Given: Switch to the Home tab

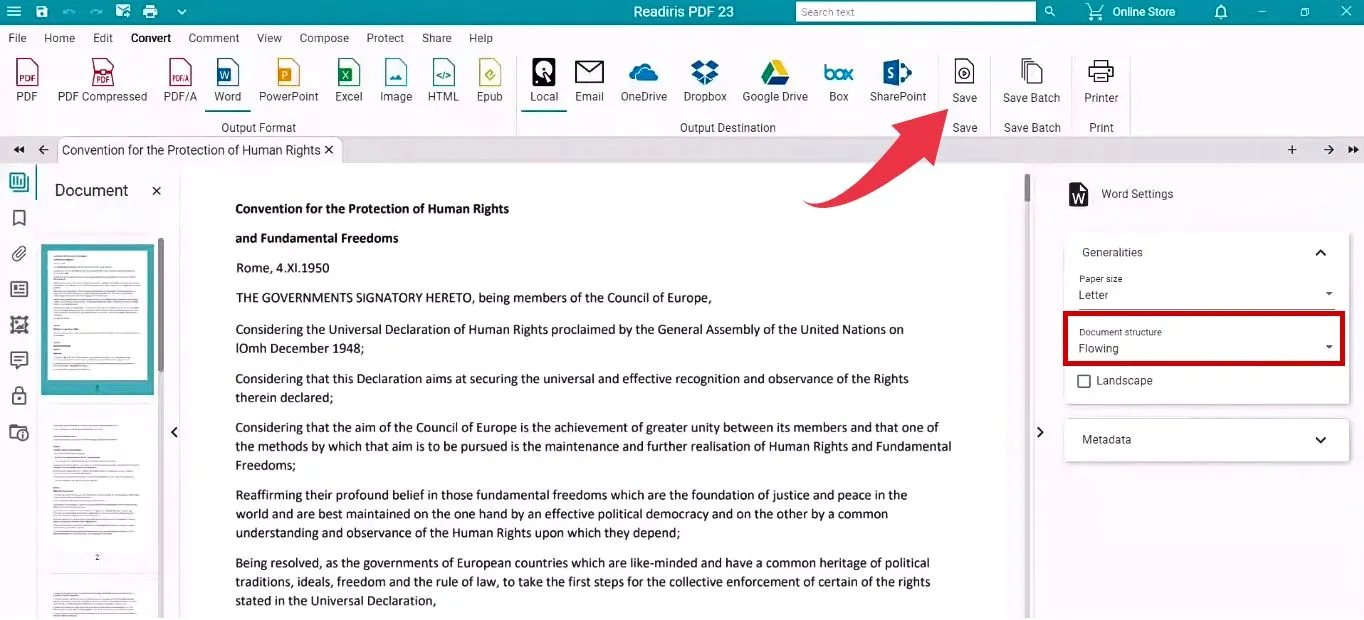Looking at the screenshot, I should coord(60,38).
